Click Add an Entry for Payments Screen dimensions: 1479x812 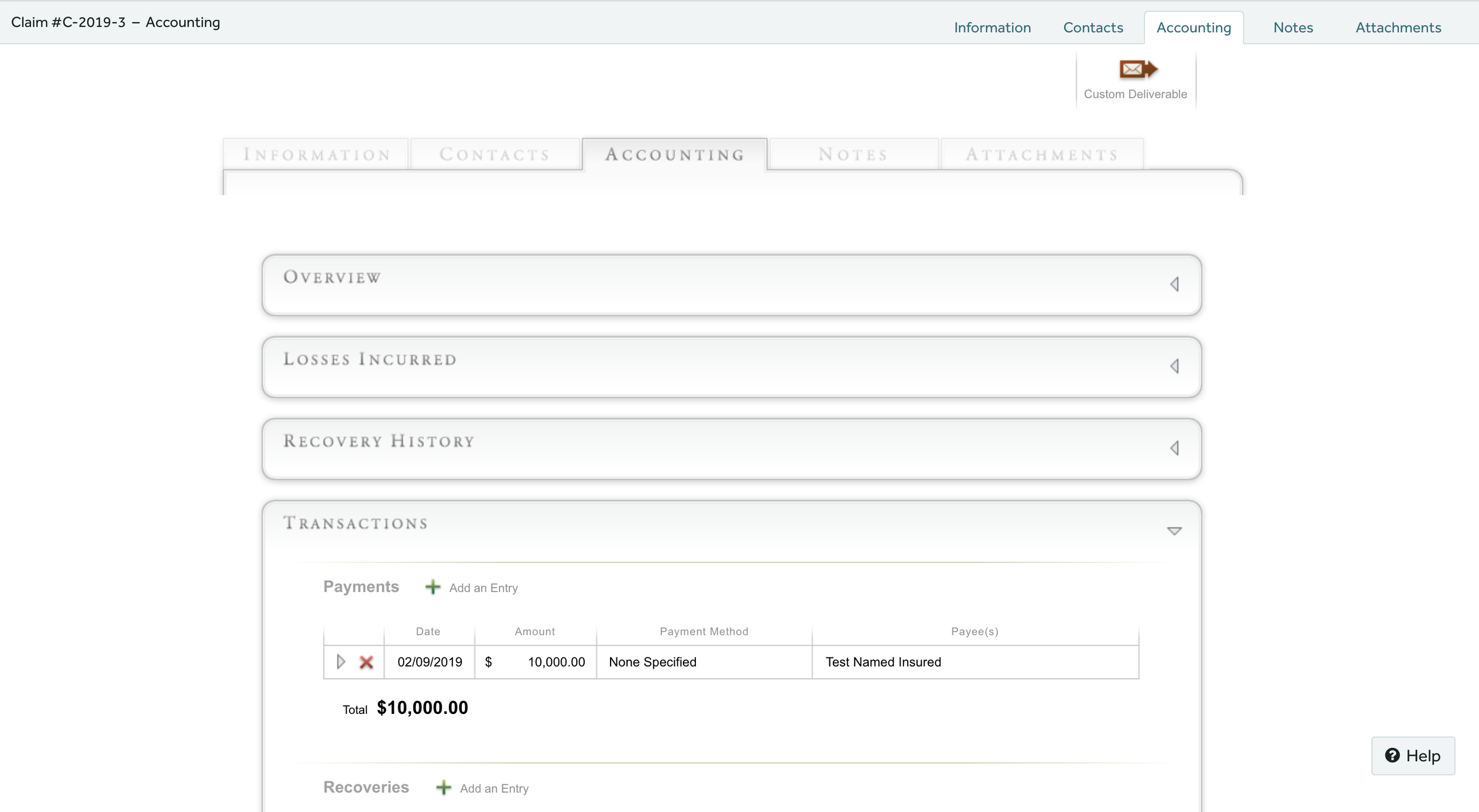(483, 588)
